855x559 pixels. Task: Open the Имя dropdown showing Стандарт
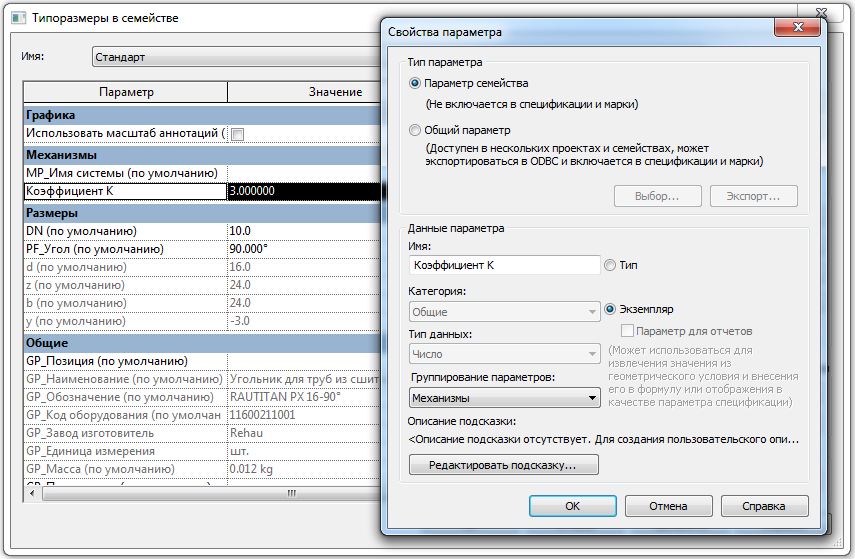click(x=237, y=57)
